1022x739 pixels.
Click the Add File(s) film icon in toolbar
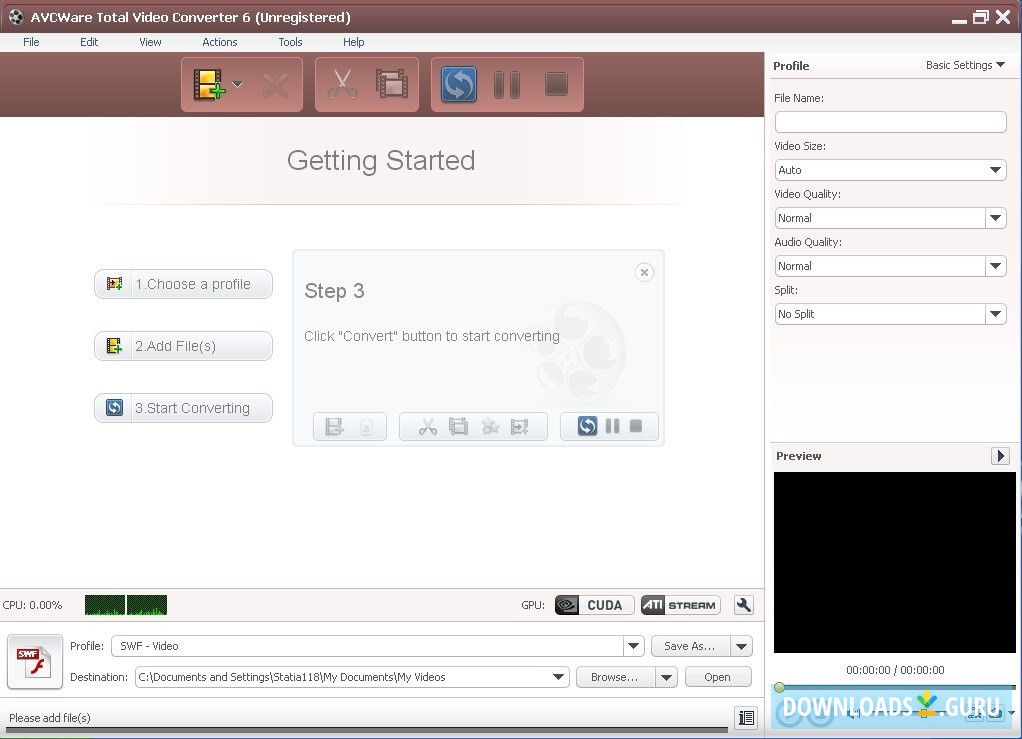tap(209, 85)
